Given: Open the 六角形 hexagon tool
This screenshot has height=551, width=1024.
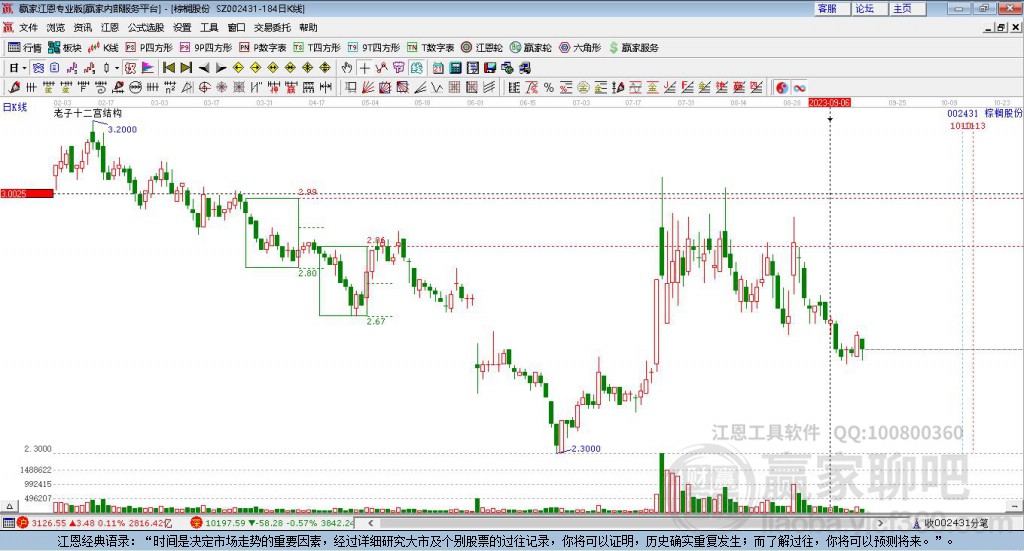Looking at the screenshot, I should click(x=580, y=48).
